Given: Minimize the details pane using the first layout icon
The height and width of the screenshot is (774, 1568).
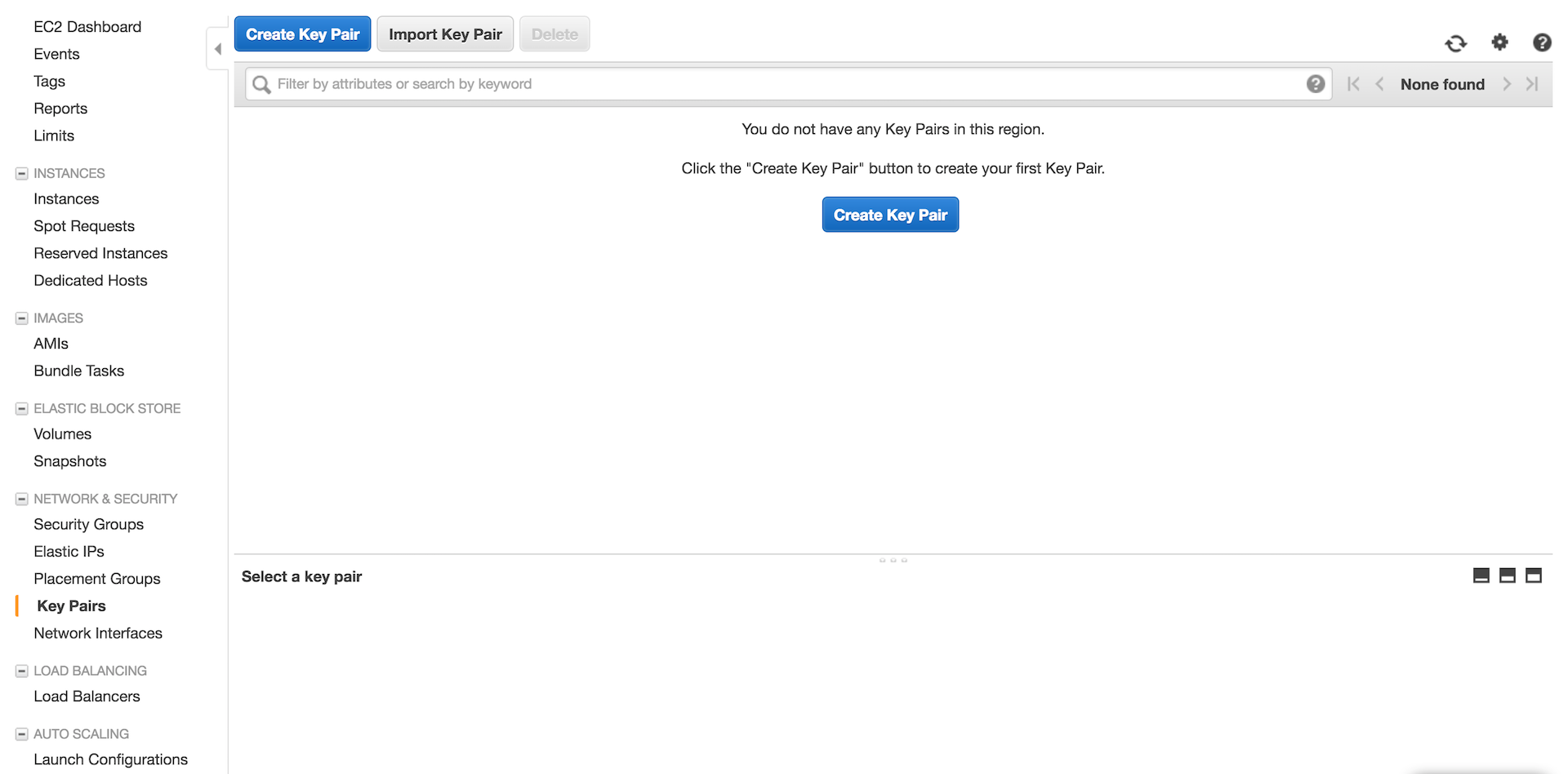Looking at the screenshot, I should pyautogui.click(x=1481, y=576).
